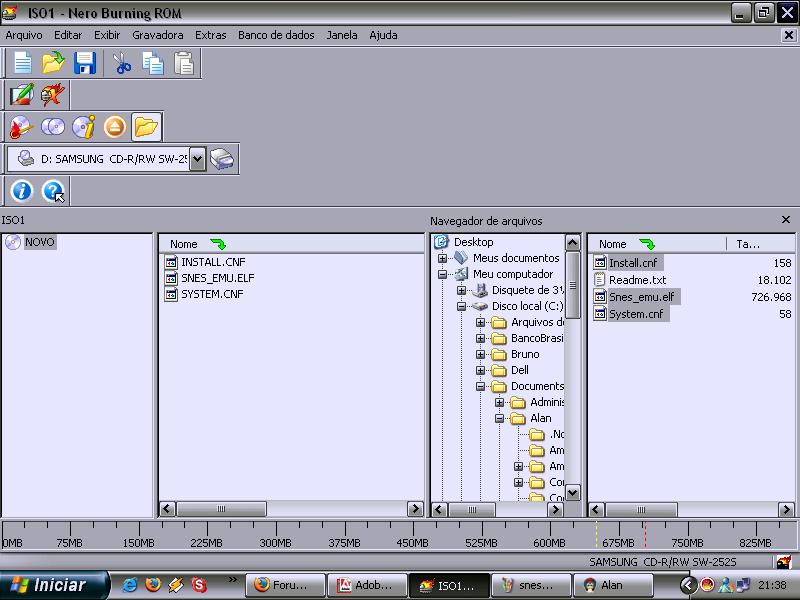Open a compilation with the folder icon

(x=53, y=63)
